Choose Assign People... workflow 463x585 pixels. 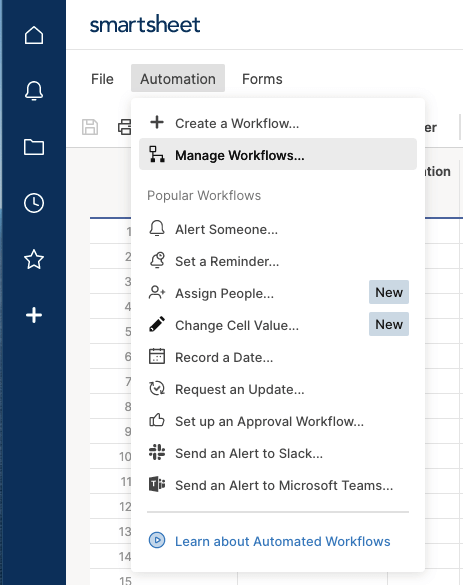(278, 293)
